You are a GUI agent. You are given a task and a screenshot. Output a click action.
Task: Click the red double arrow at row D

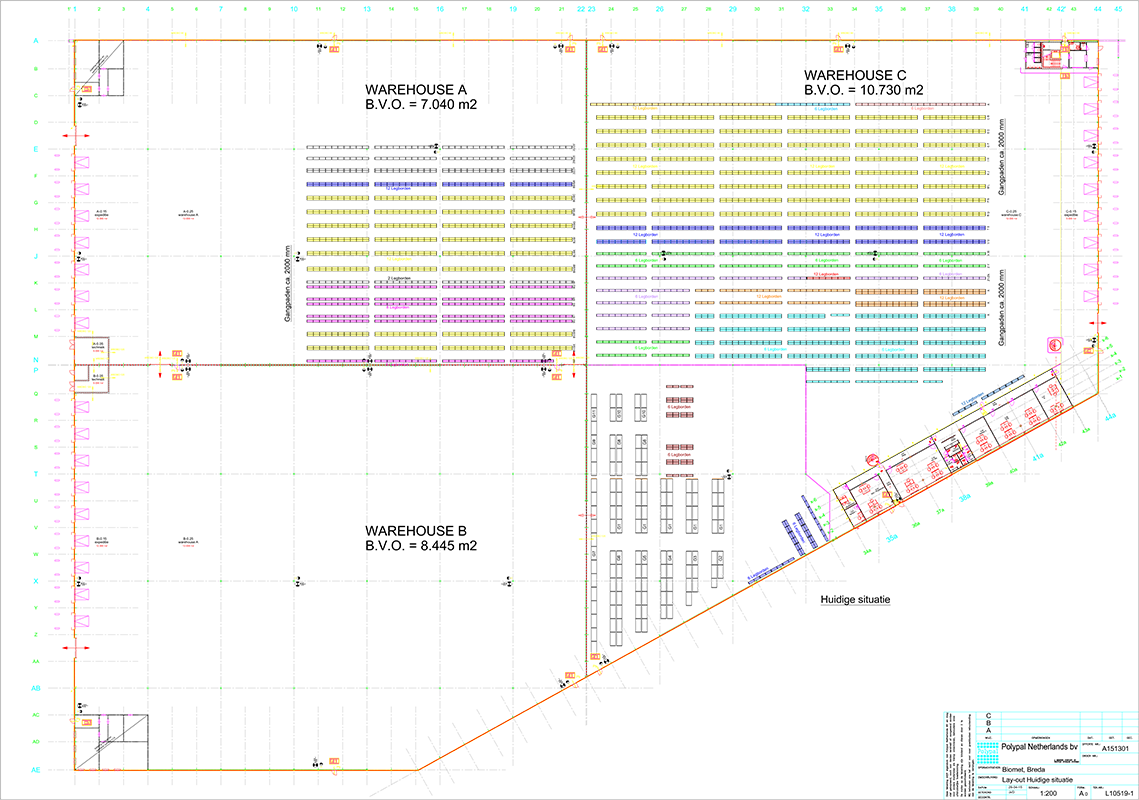(x=76, y=136)
